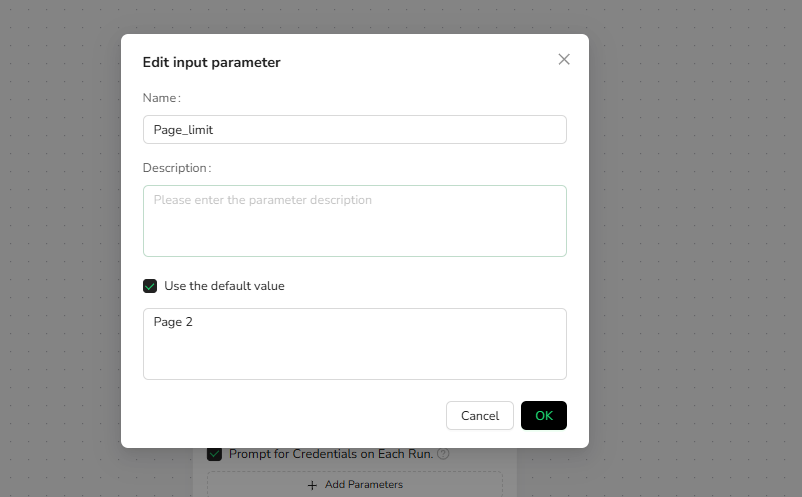Uncheck the Use the default value checkbox
This screenshot has width=802, height=497.
[x=150, y=286]
